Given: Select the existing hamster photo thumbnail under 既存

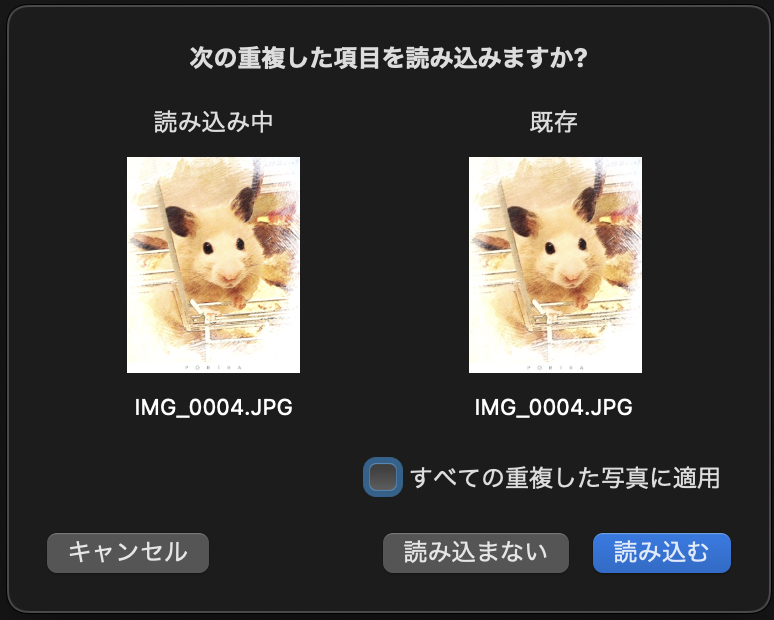Looking at the screenshot, I should point(555,265).
